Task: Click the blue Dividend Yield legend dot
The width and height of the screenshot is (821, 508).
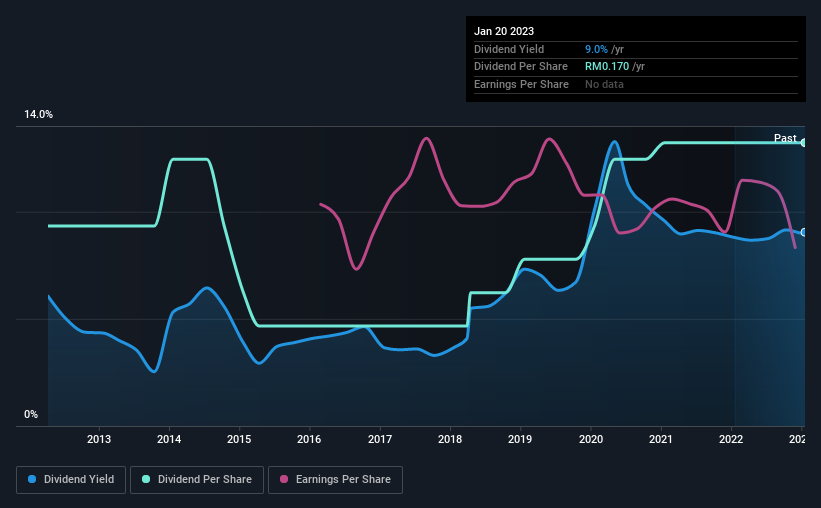Action: tap(32, 479)
